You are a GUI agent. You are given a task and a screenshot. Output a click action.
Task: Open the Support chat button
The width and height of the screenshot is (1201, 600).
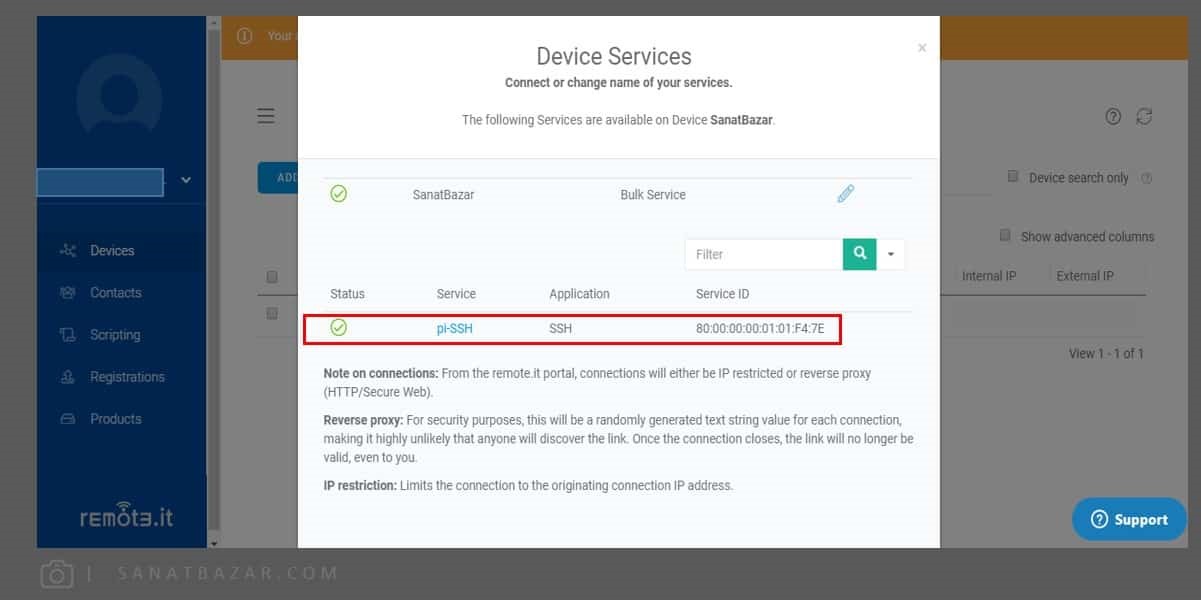pyautogui.click(x=1129, y=519)
